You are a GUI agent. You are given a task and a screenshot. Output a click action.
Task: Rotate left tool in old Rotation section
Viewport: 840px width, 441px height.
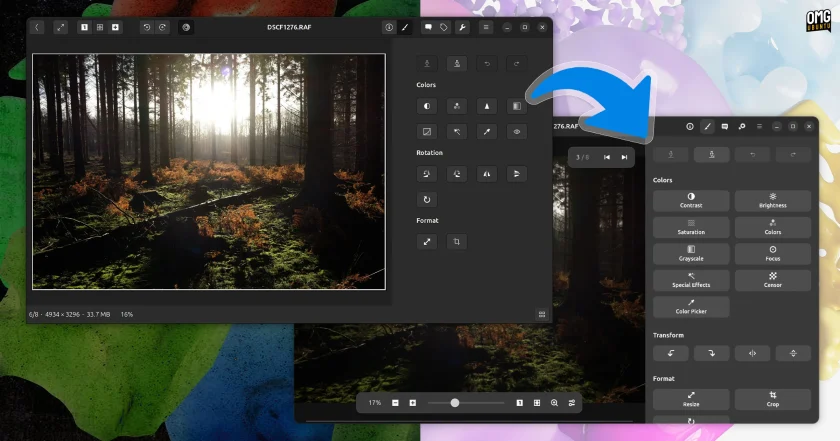pos(427,174)
